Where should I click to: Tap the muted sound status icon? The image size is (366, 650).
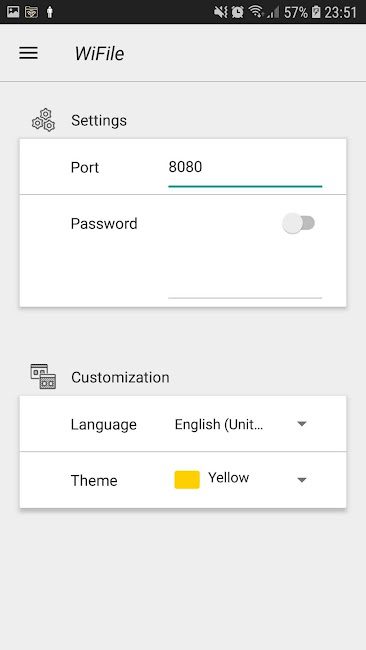(x=221, y=12)
